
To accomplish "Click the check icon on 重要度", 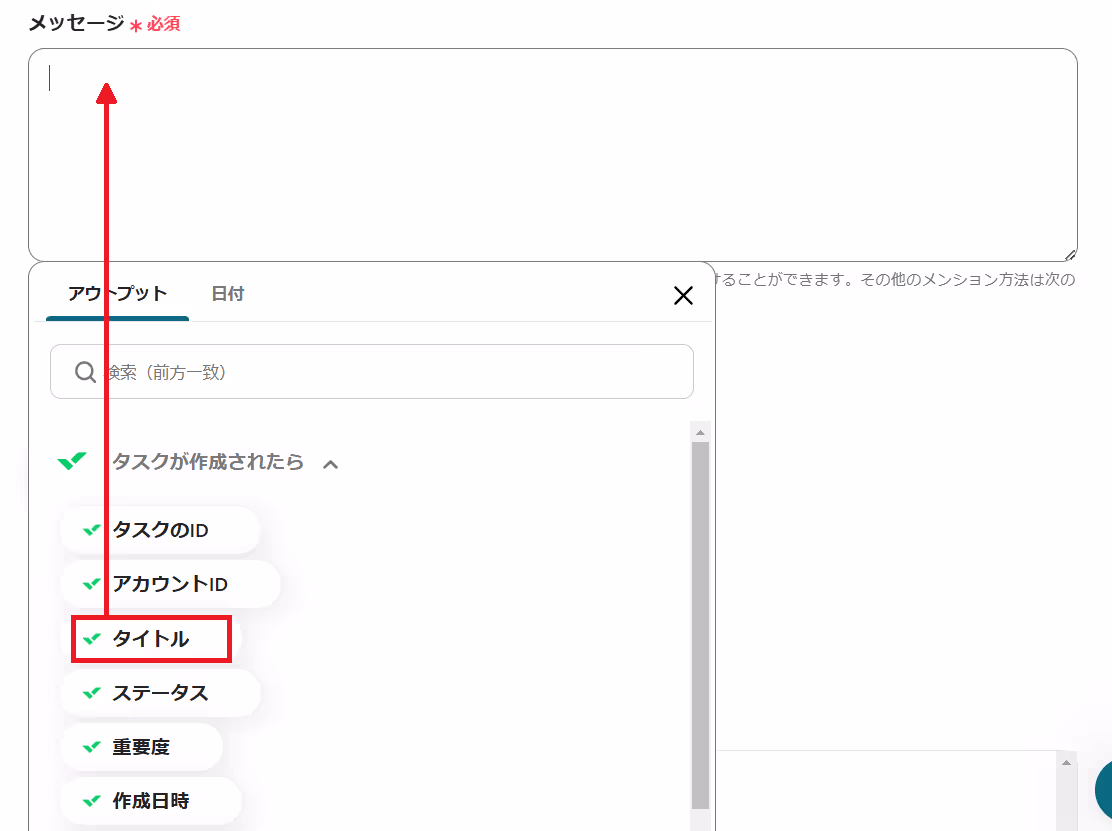I will click(x=91, y=747).
